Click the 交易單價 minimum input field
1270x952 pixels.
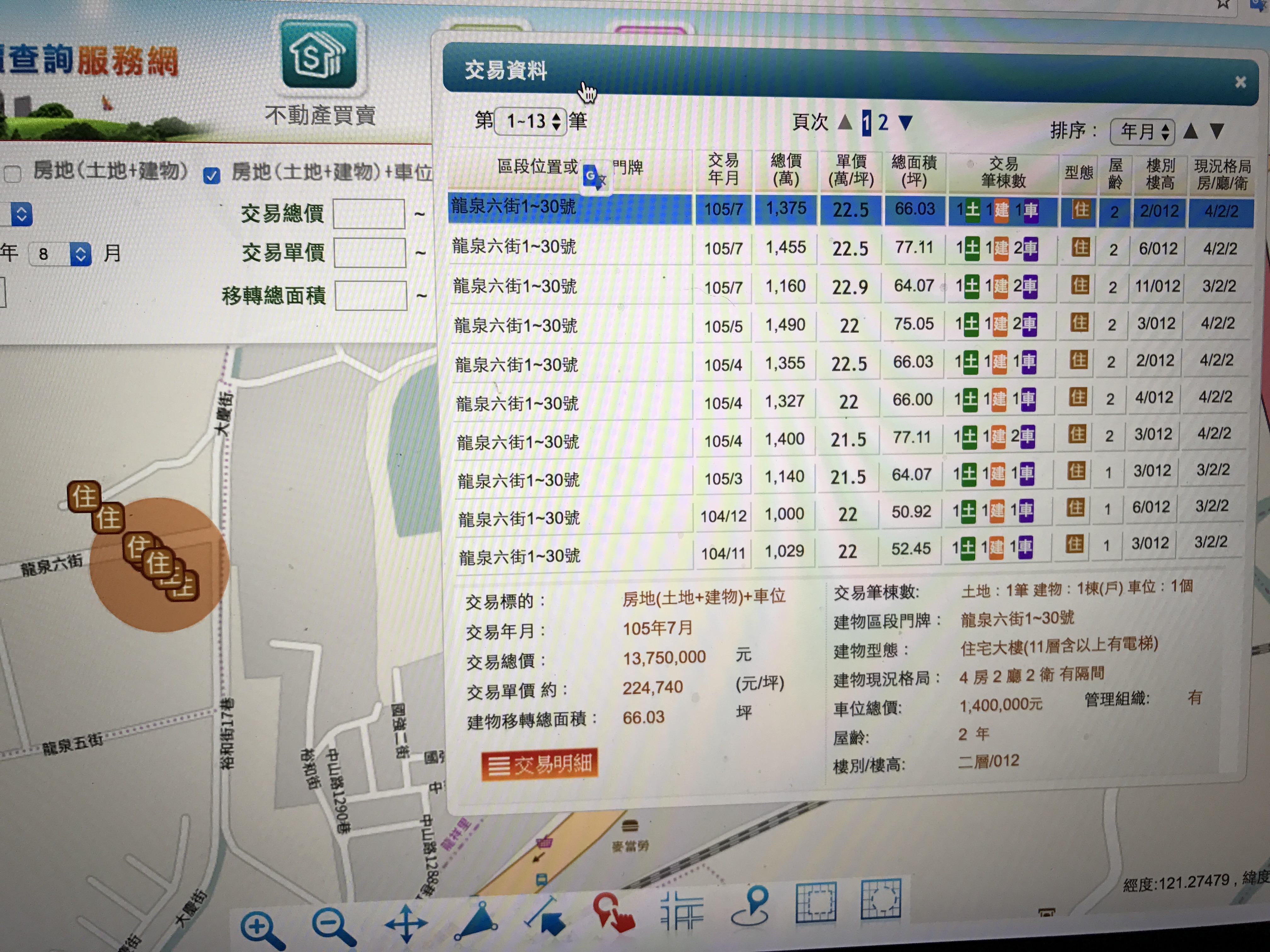(370, 253)
